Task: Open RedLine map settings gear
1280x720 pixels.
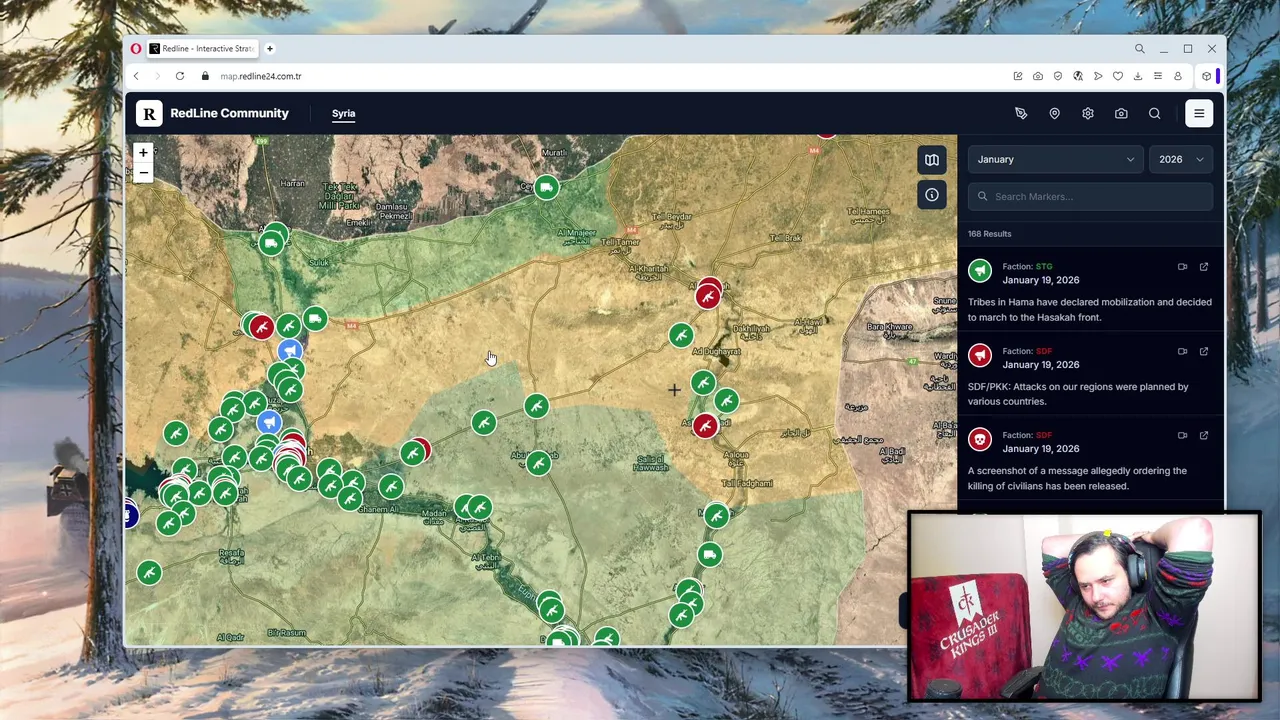Action: click(x=1088, y=114)
